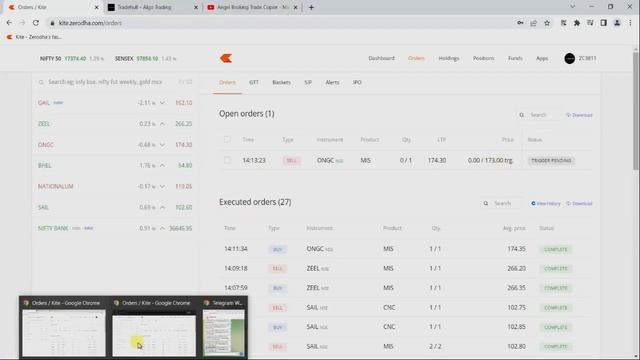Image resolution: width=640 pixels, height=360 pixels.
Task: Open the Apps menu item
Action: (x=542, y=58)
